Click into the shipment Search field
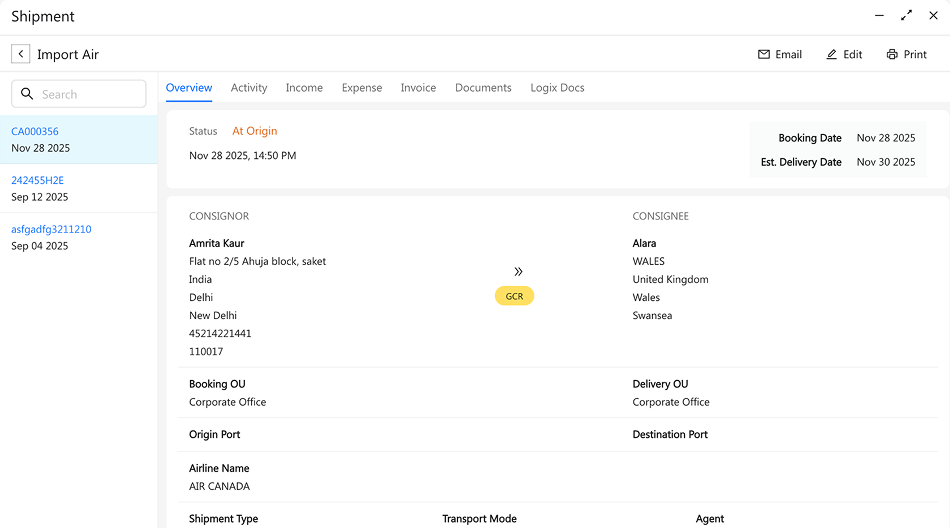The width and height of the screenshot is (950, 528). pyautogui.click(x=90, y=94)
